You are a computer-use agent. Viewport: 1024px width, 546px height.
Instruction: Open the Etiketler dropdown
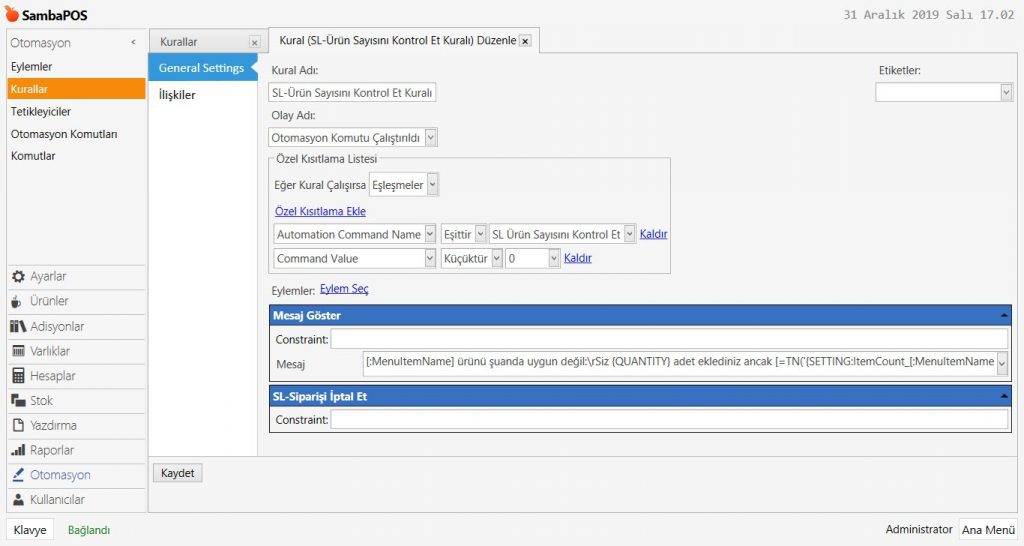click(1006, 92)
